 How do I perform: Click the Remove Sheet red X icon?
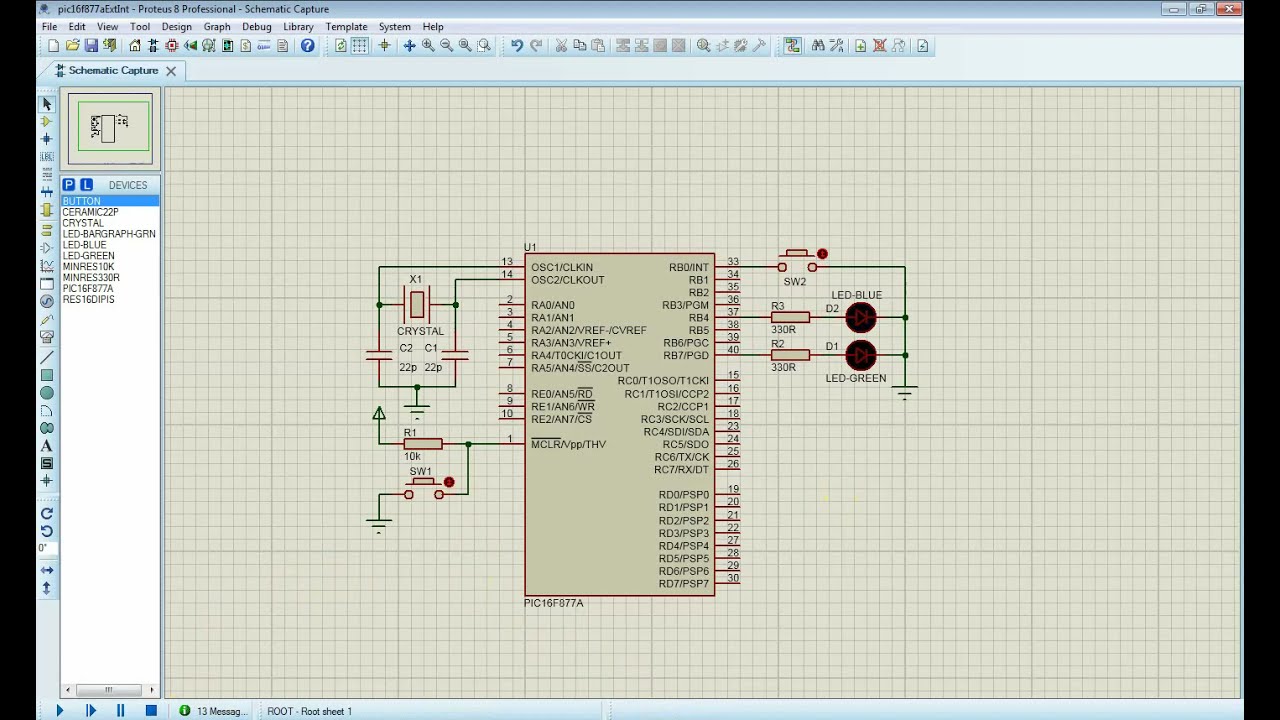[x=880, y=46]
